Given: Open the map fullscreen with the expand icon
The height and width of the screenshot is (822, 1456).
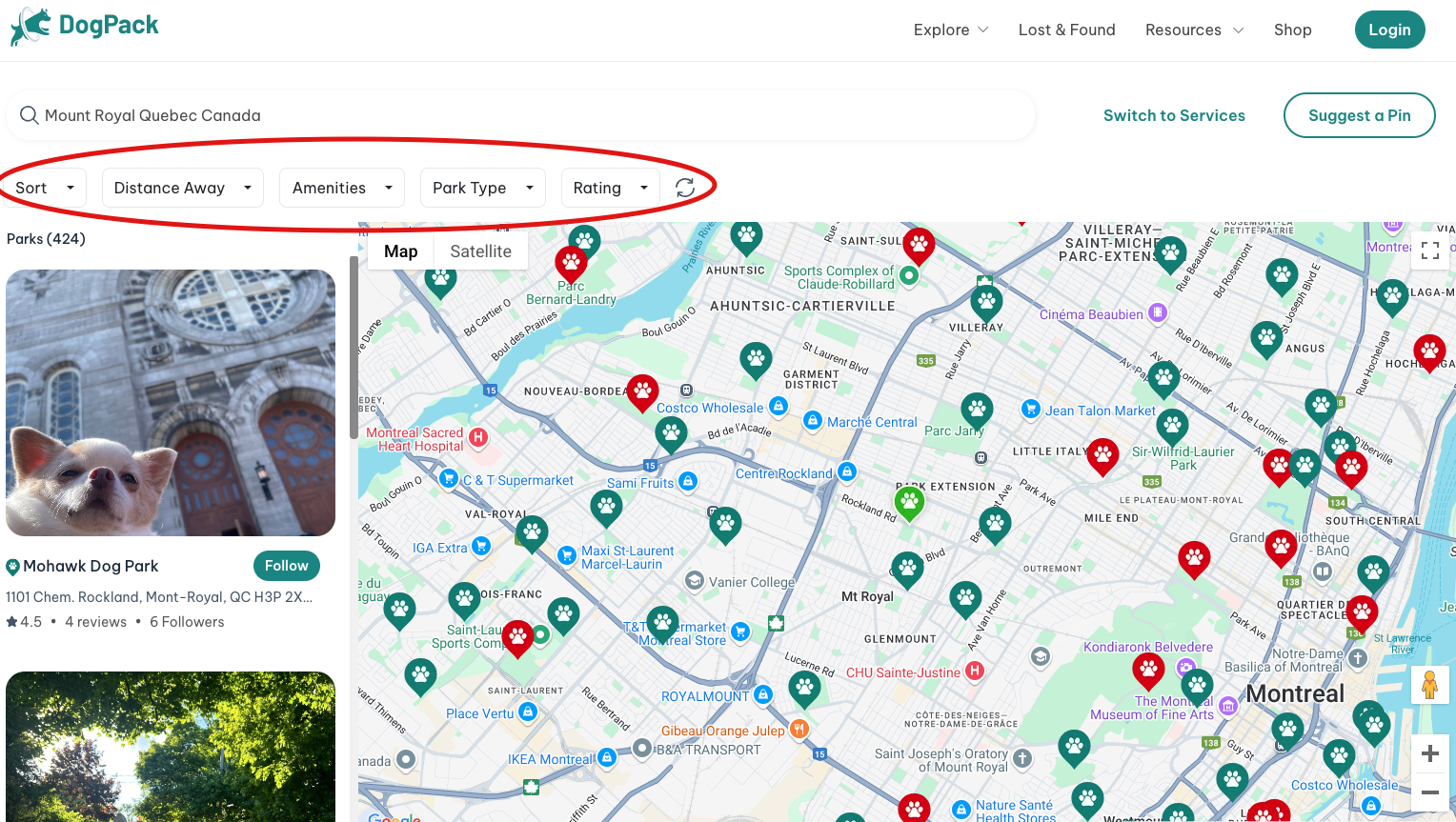Looking at the screenshot, I should (x=1429, y=250).
